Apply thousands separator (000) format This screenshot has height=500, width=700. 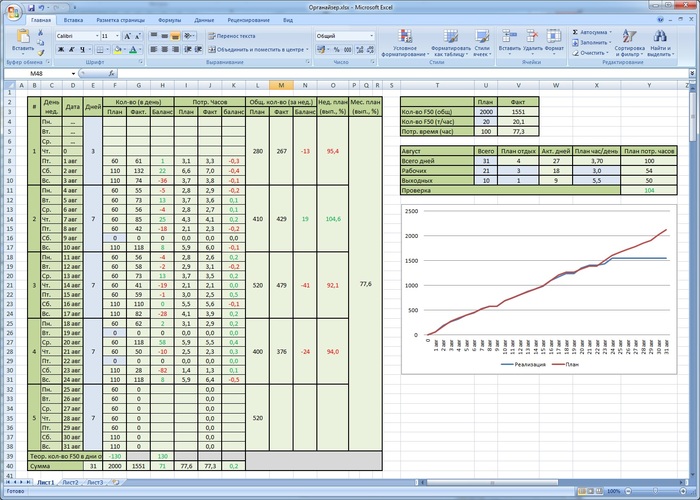[x=348, y=50]
